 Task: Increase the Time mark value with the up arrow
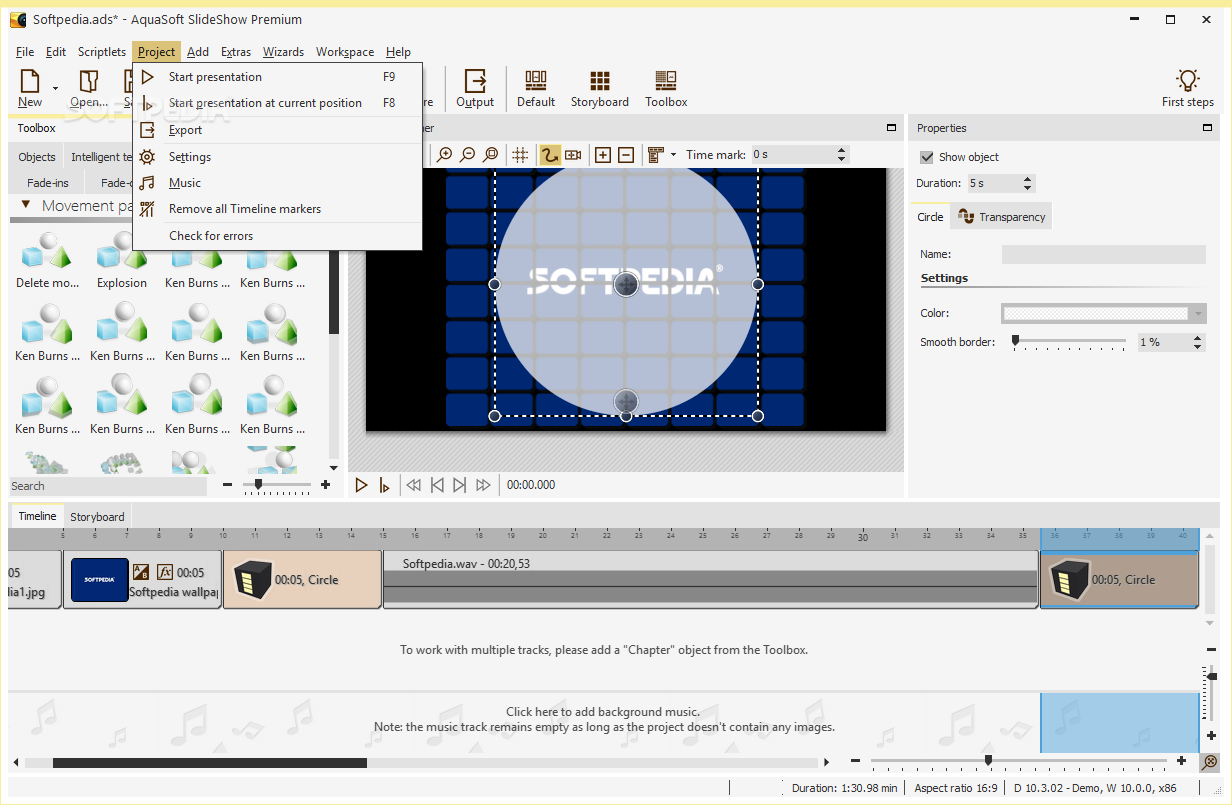tap(841, 151)
